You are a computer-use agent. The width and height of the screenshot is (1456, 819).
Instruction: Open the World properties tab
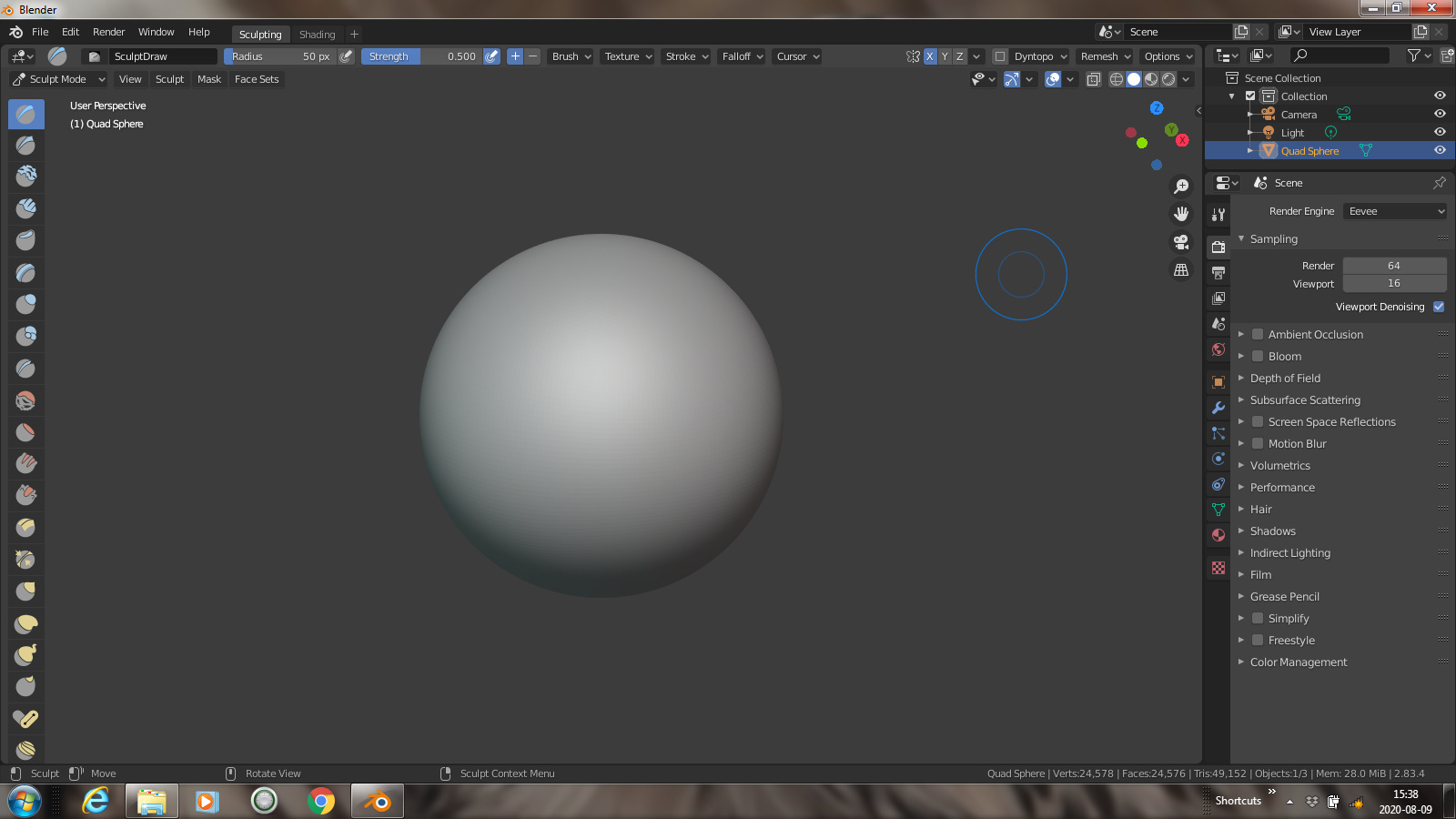coord(1218,349)
